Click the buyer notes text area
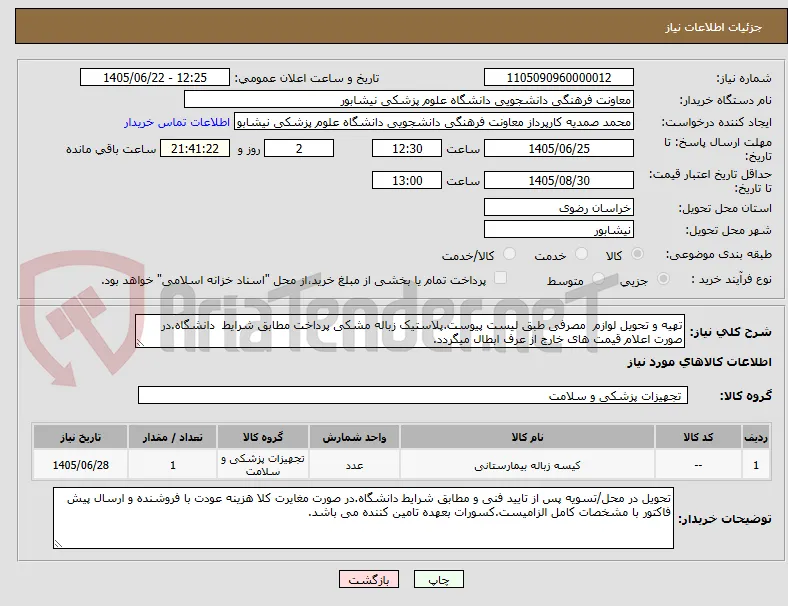788x606 pixels. tap(363, 518)
